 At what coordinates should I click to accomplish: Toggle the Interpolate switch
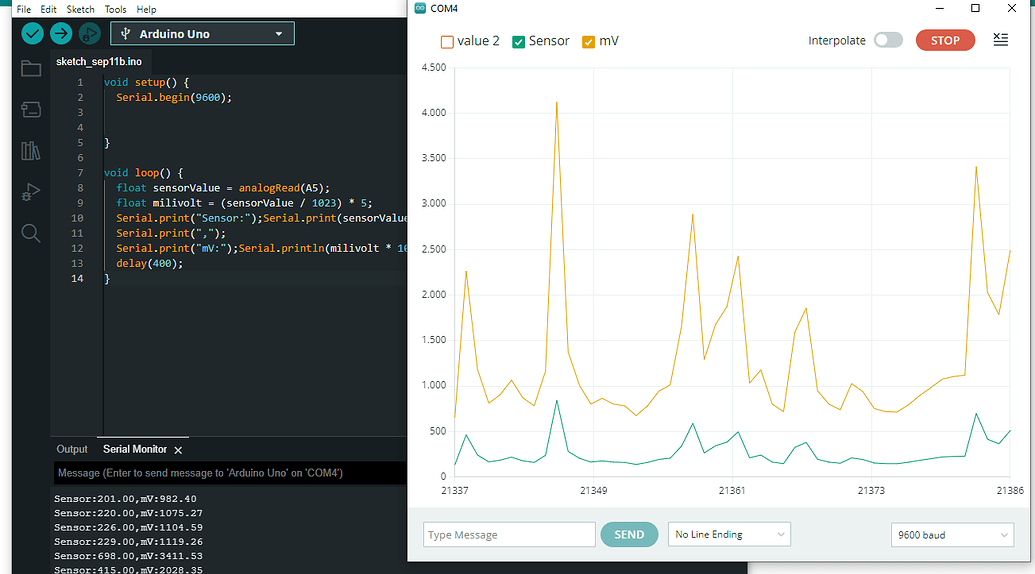click(887, 41)
